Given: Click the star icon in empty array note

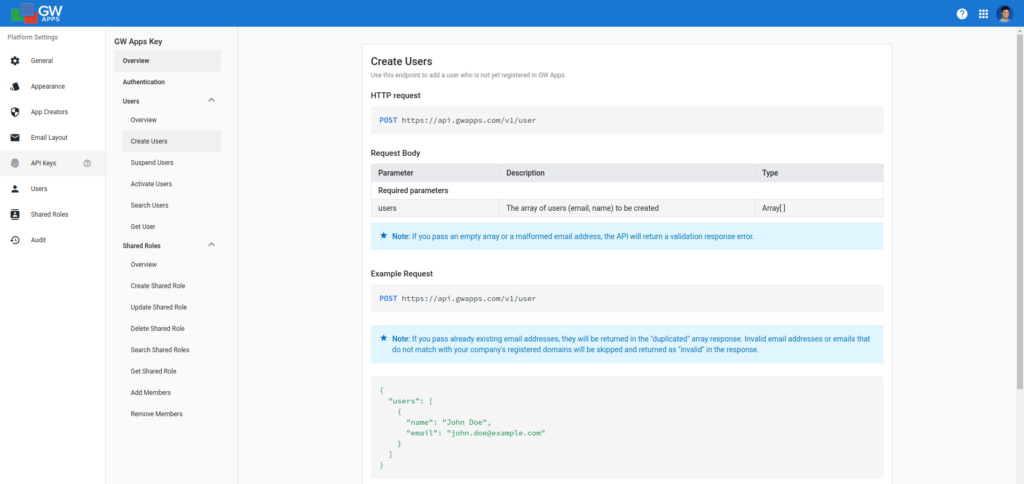Looking at the screenshot, I should point(383,236).
